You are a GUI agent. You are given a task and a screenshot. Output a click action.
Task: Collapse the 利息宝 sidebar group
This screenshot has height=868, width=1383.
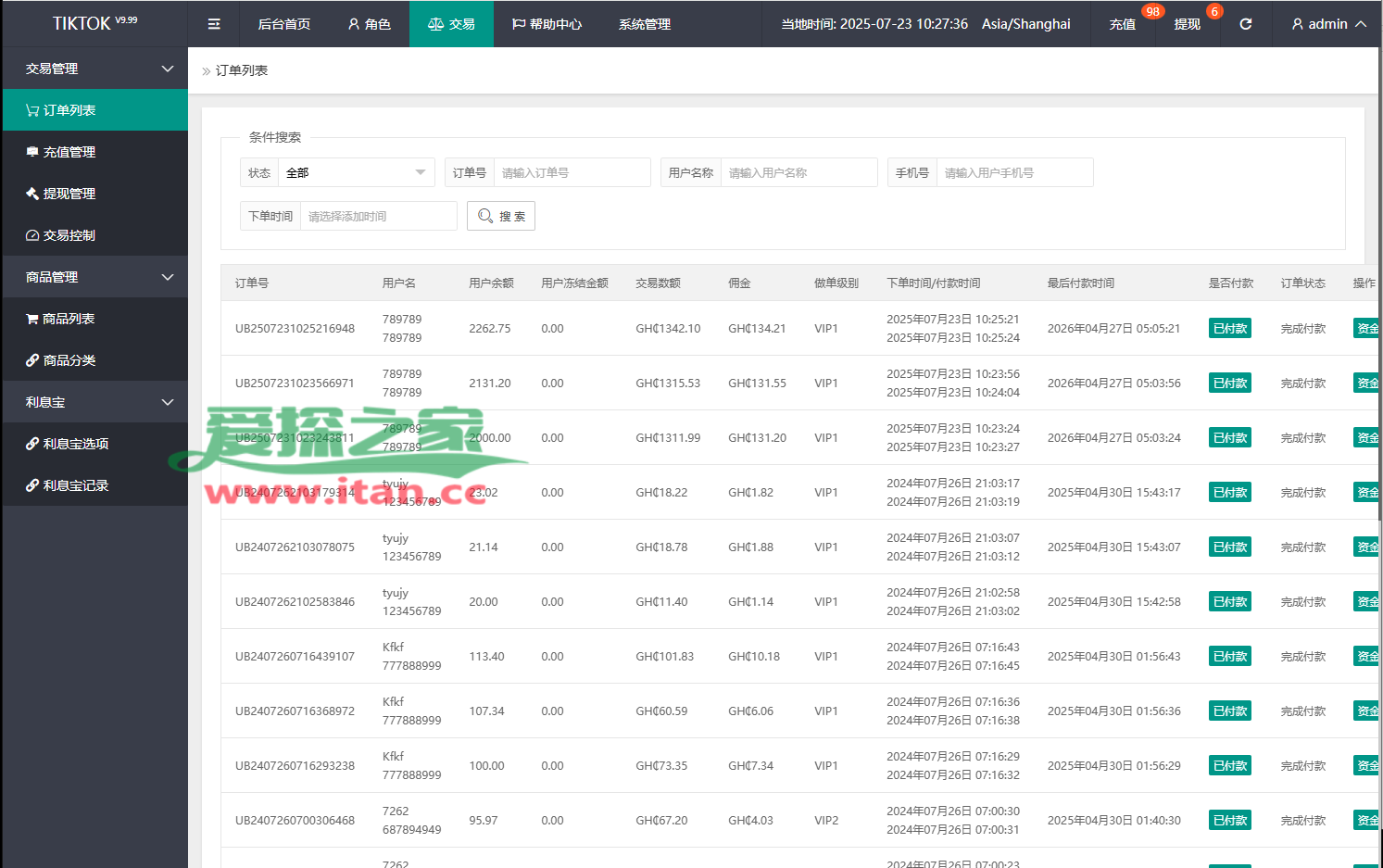(94, 402)
